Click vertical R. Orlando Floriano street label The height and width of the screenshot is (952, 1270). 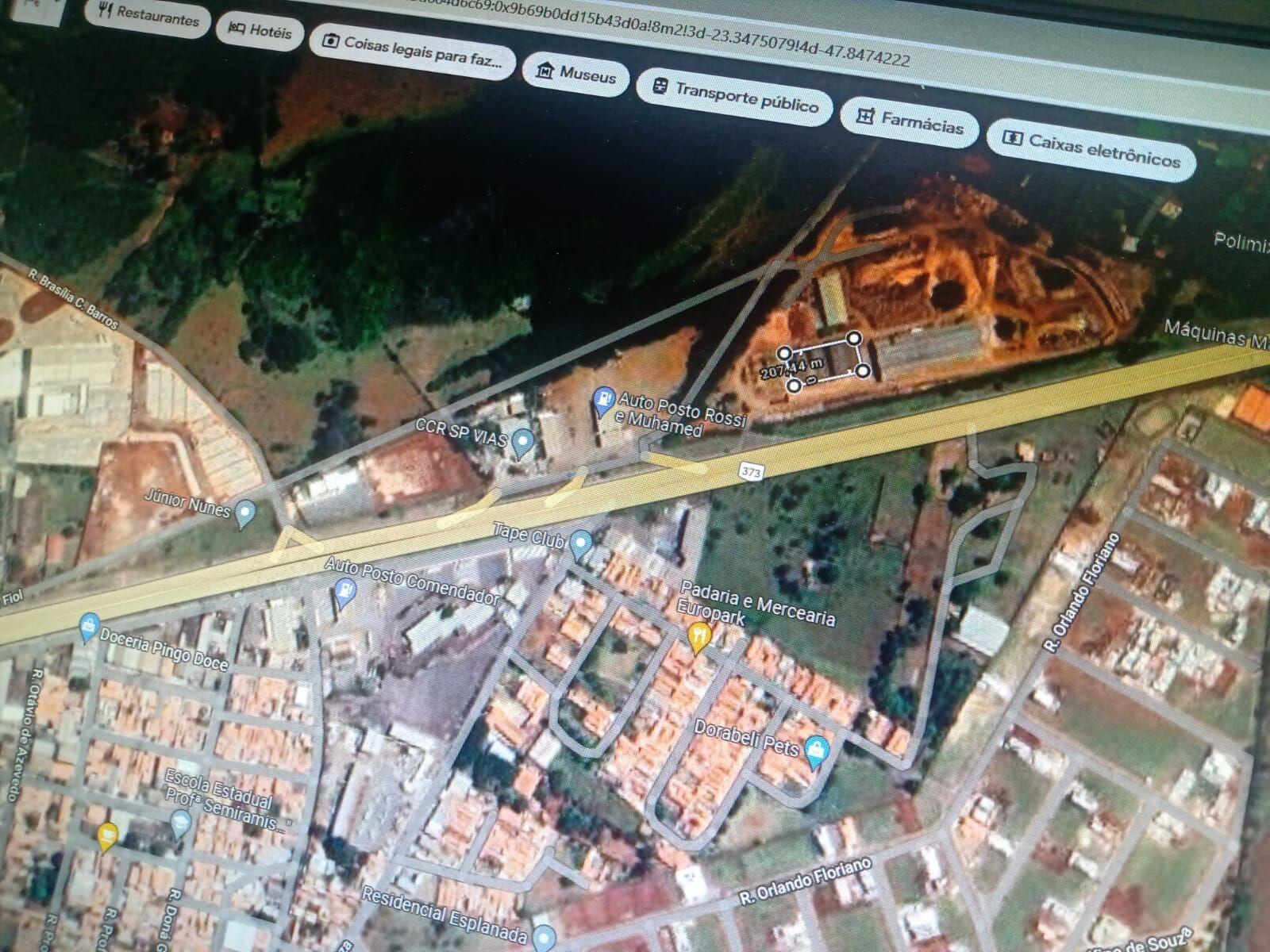click(x=1083, y=592)
